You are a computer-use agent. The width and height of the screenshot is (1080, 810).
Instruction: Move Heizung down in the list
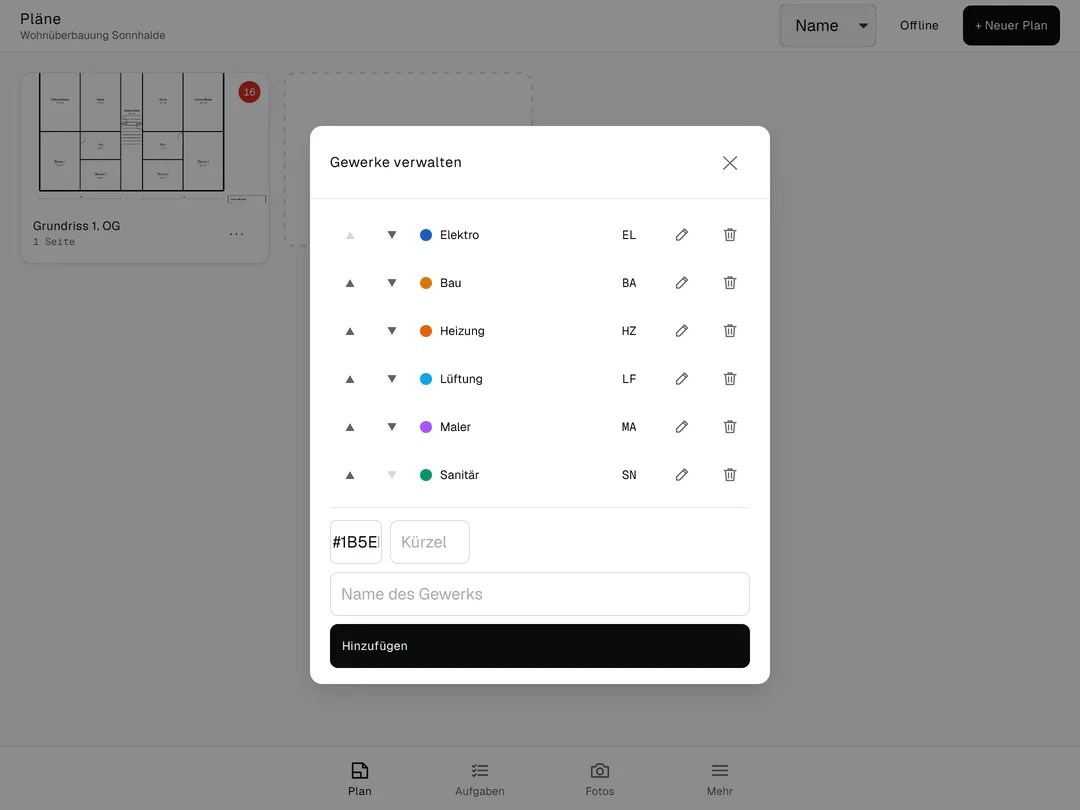coord(392,331)
